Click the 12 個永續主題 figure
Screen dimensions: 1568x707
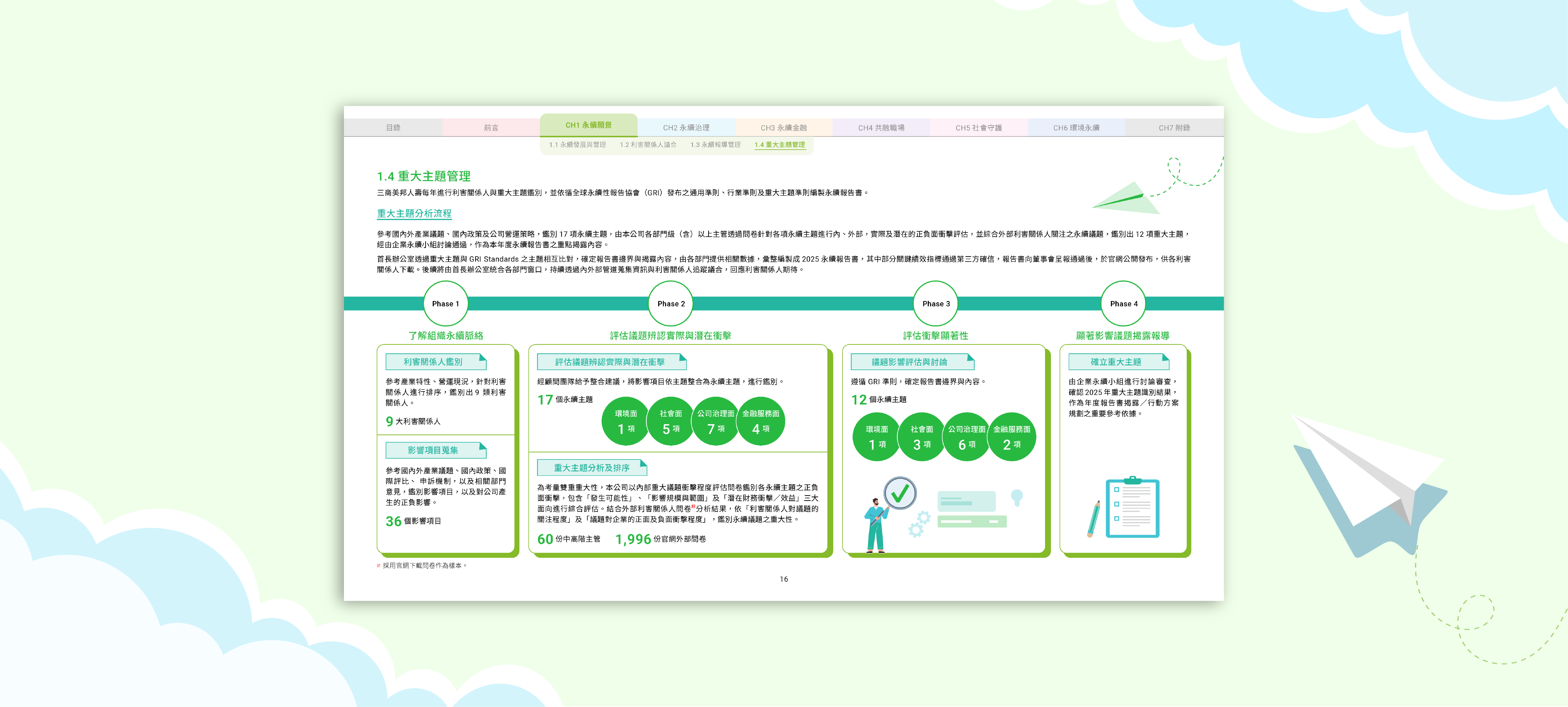(878, 400)
